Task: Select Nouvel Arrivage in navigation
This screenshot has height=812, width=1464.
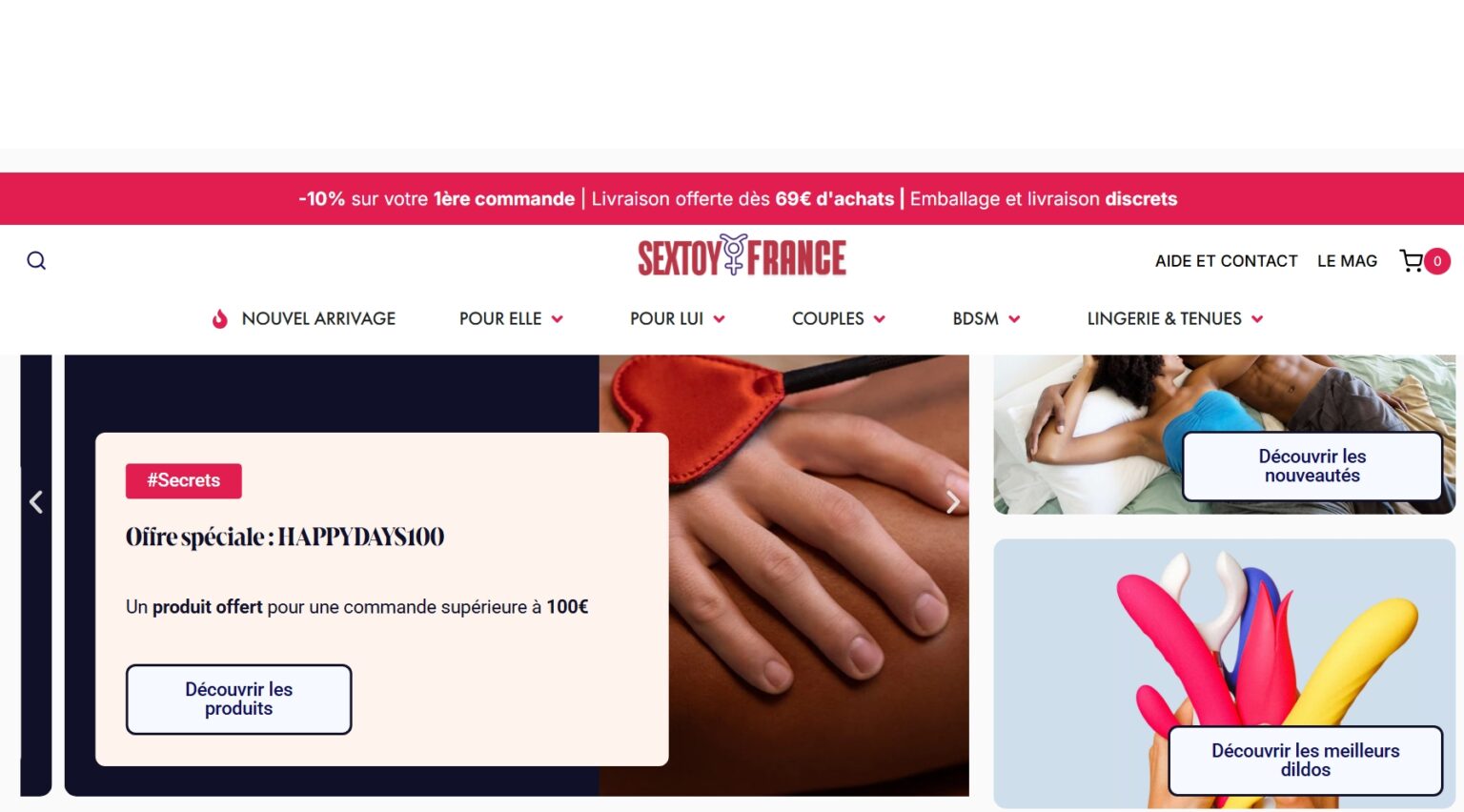Action: (318, 318)
